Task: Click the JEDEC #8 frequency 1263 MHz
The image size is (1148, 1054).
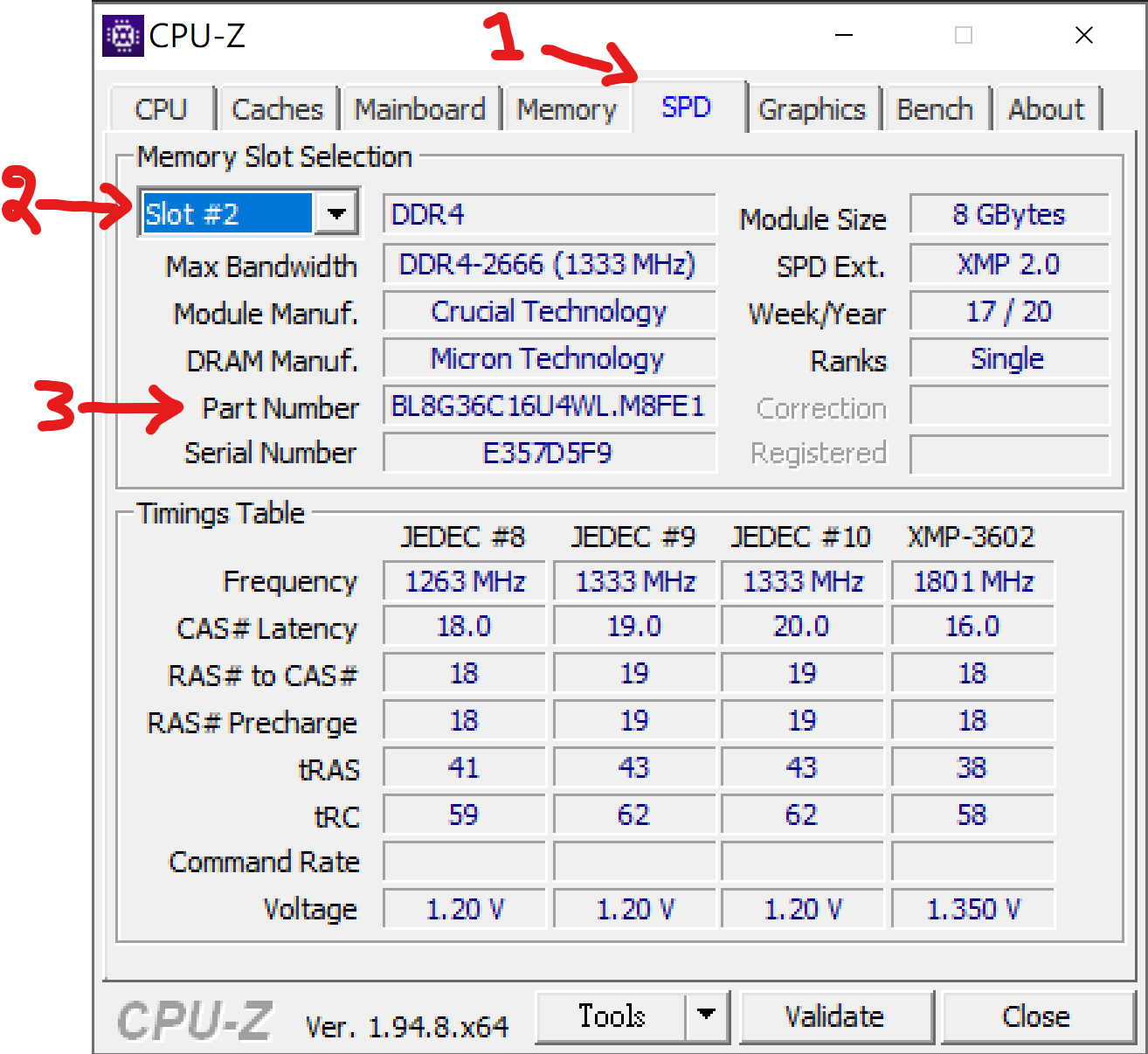Action: [465, 581]
